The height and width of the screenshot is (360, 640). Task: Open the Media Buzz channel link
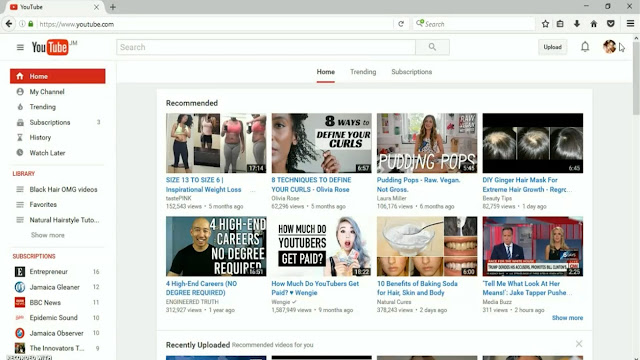pyautogui.click(x=497, y=302)
